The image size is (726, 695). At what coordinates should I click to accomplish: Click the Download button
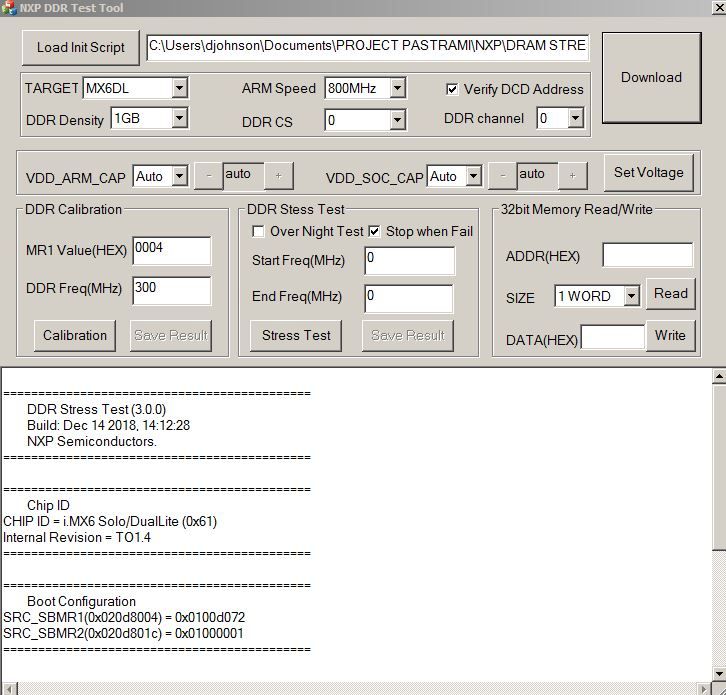coord(651,77)
